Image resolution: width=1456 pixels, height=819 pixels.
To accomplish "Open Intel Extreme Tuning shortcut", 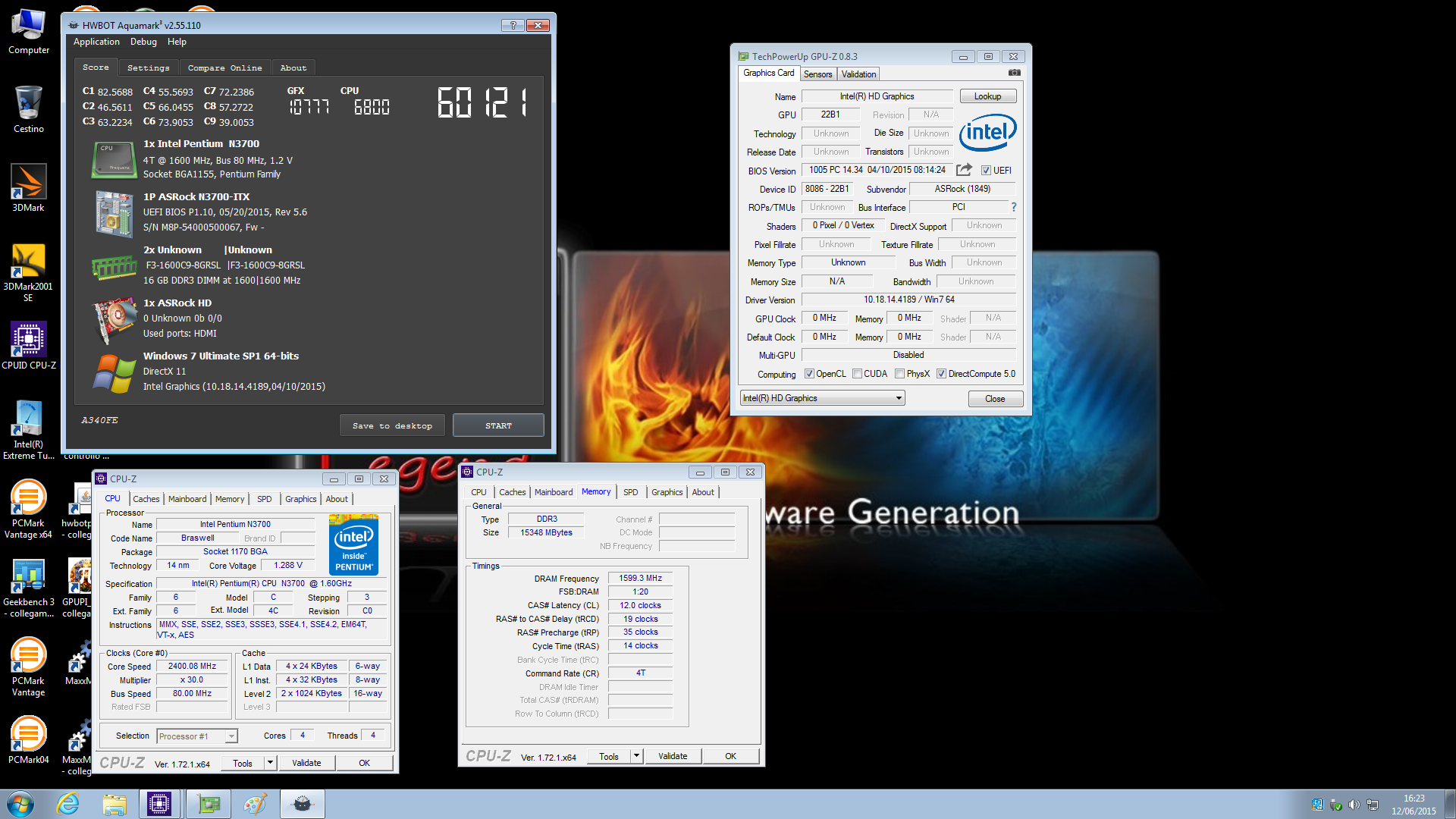I will coord(28,429).
